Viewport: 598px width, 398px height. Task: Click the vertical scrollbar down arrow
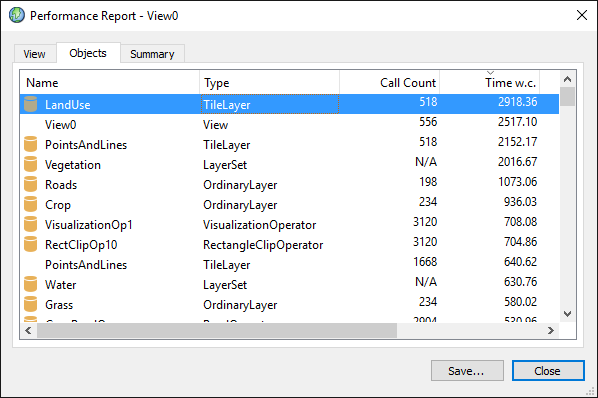point(567,314)
